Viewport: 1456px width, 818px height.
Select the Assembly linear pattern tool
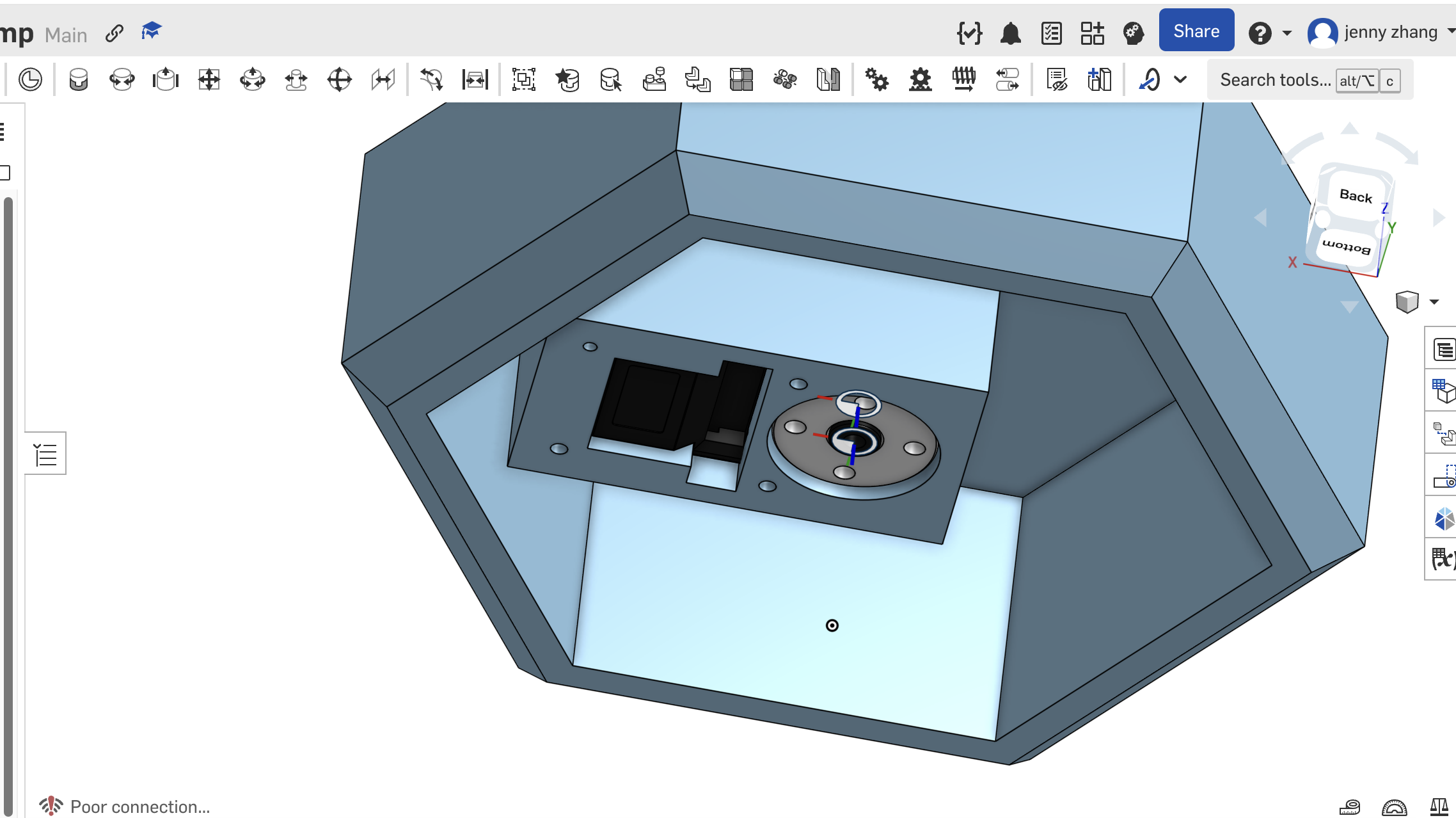pos(698,80)
